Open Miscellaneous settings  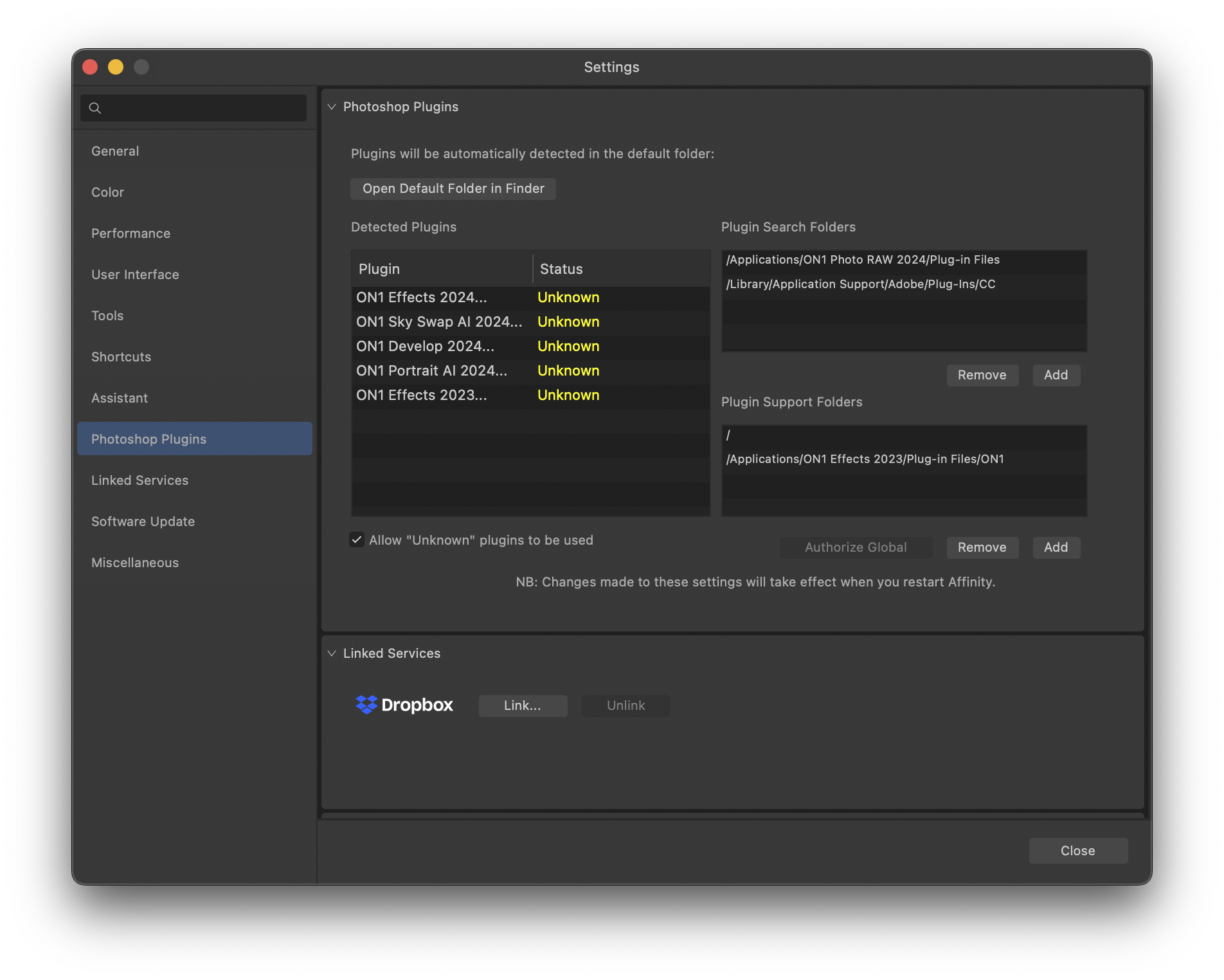[x=194, y=563]
